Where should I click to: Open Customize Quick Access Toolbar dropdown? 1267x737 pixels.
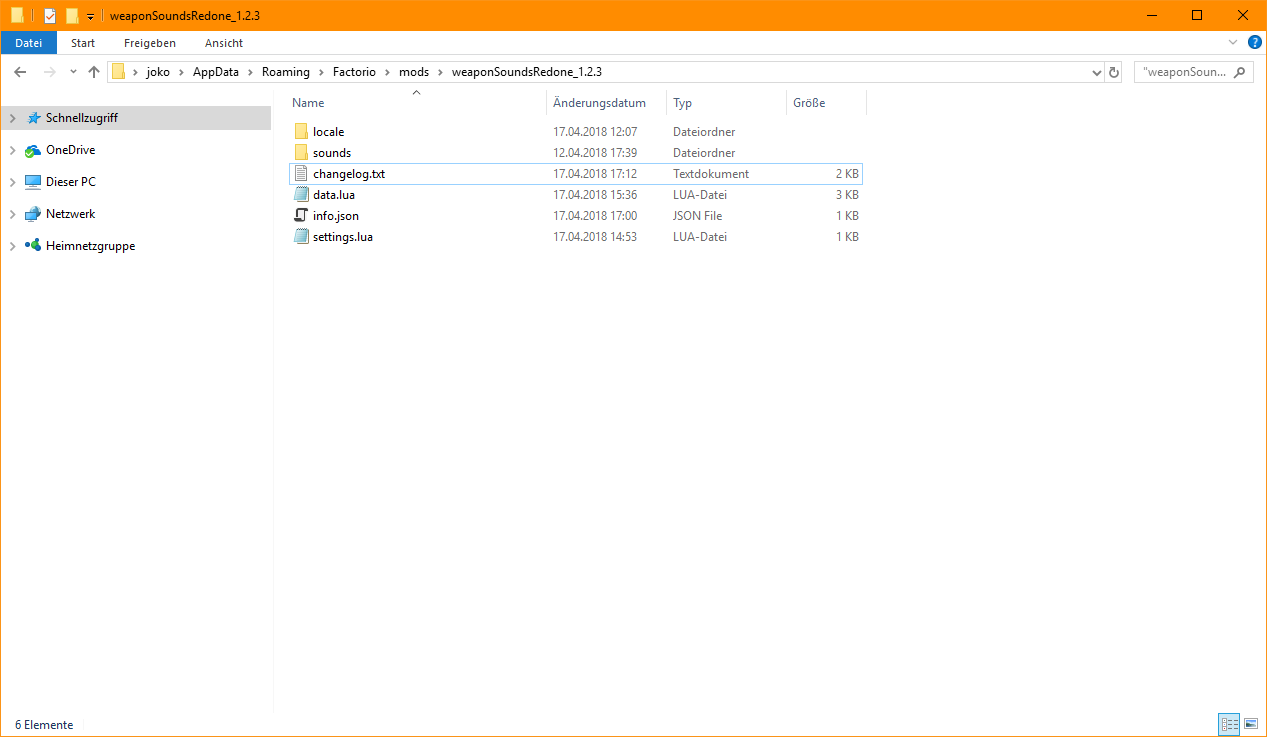90,16
